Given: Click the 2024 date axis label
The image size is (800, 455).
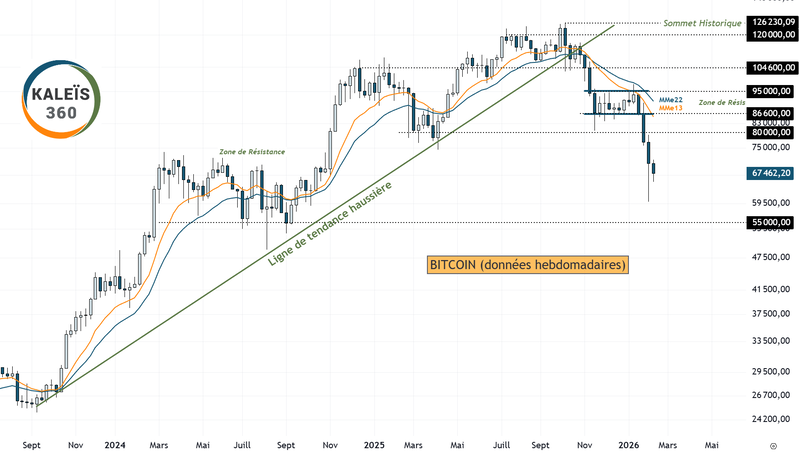Looking at the screenshot, I should (115, 445).
